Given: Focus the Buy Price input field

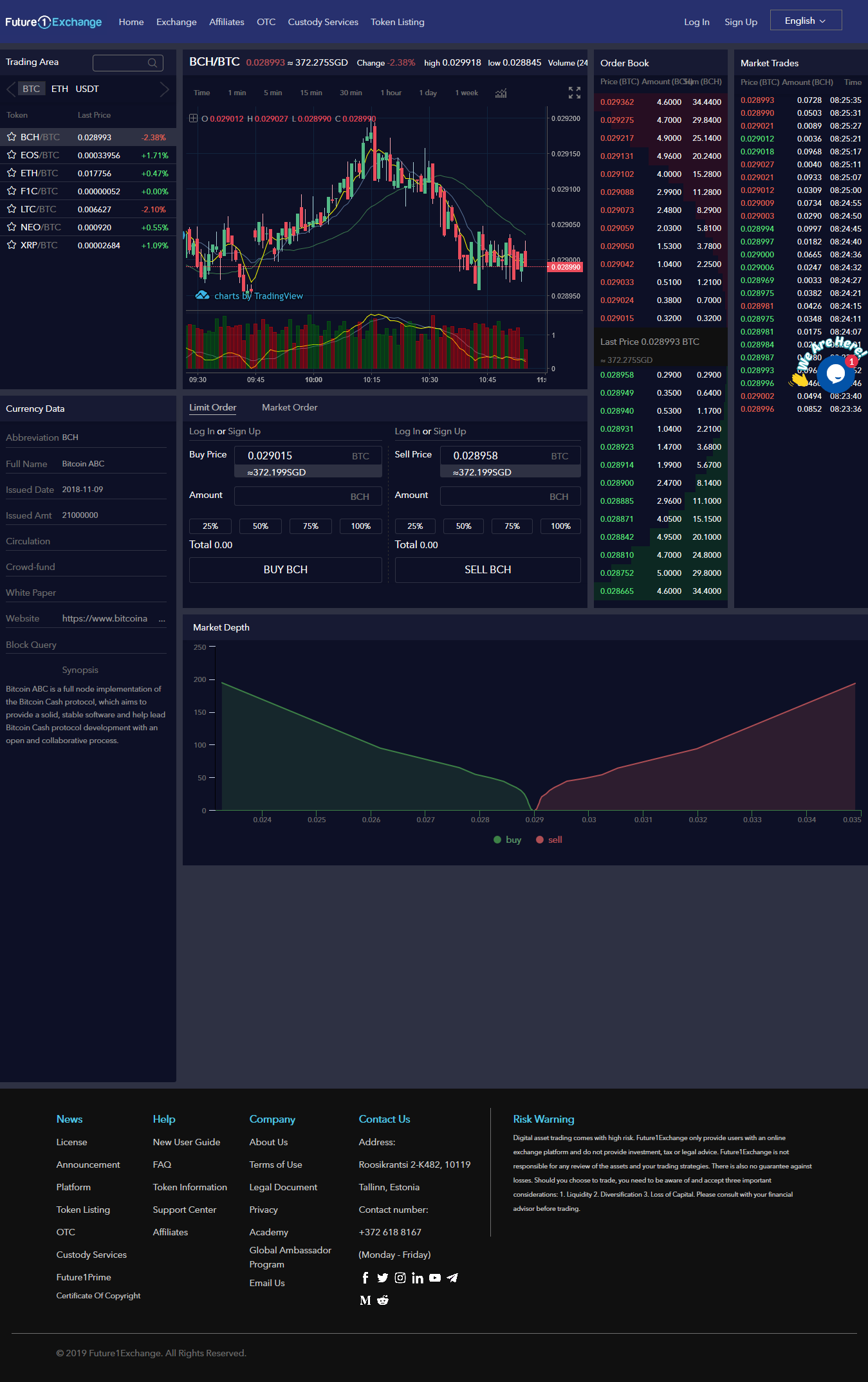Looking at the screenshot, I should click(308, 456).
